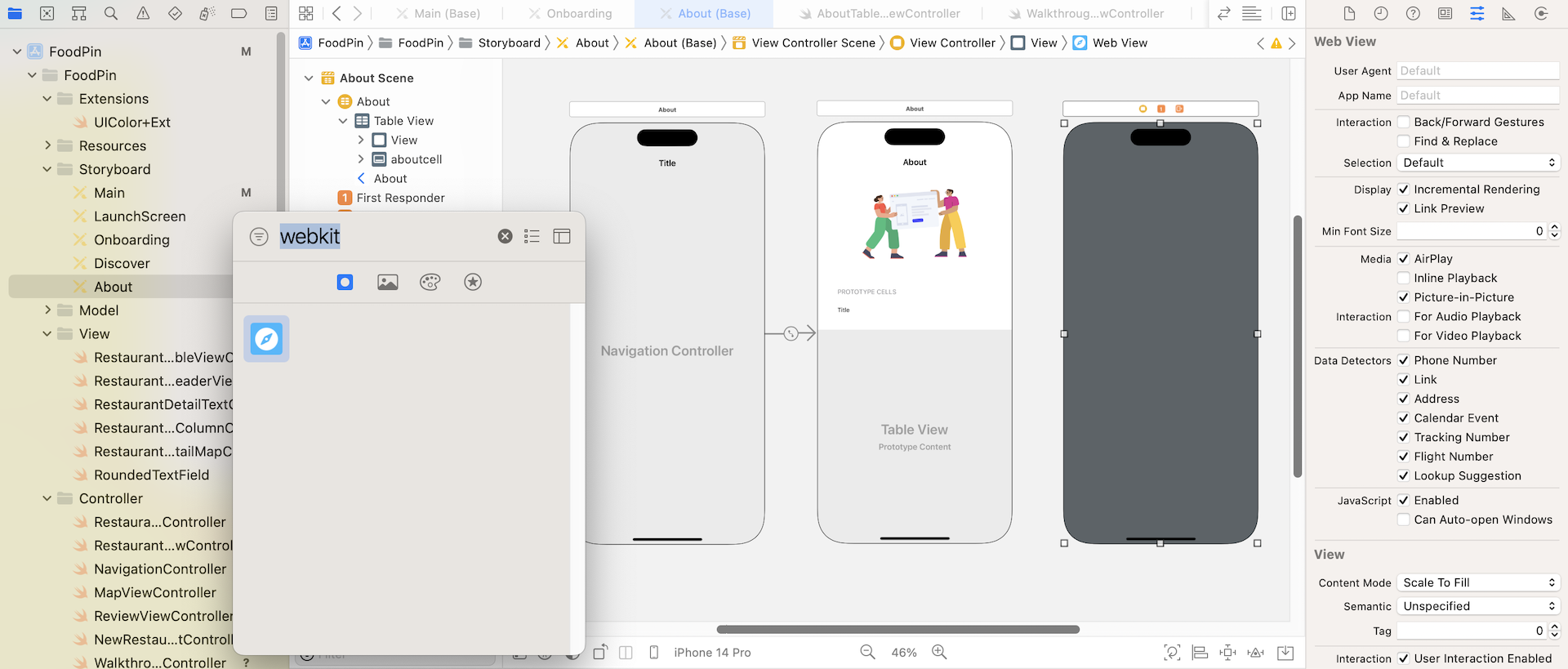This screenshot has height=669, width=1568.
Task: Switch library to the image media tab
Action: pos(388,283)
